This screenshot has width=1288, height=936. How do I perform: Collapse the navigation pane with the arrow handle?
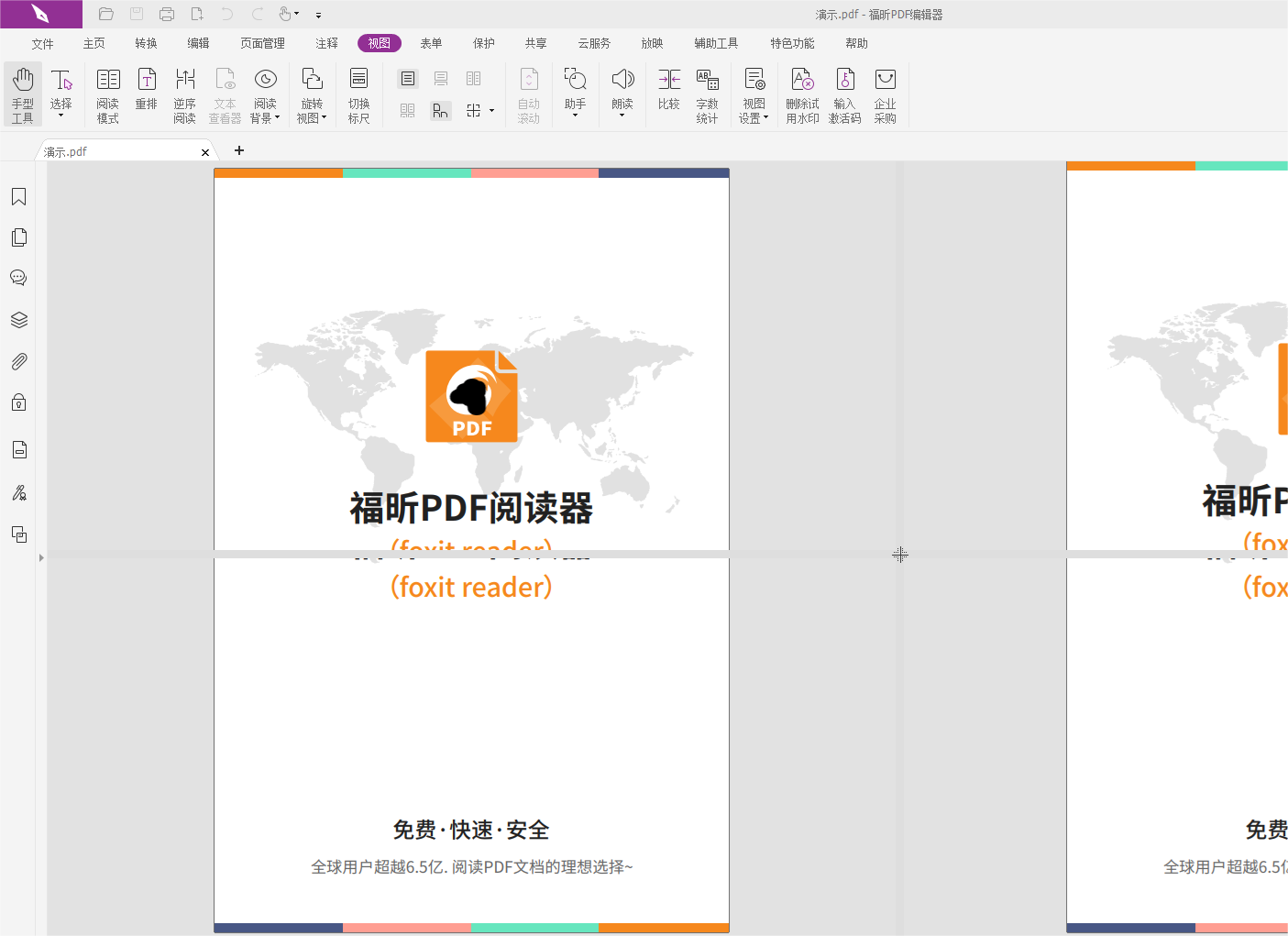point(40,556)
